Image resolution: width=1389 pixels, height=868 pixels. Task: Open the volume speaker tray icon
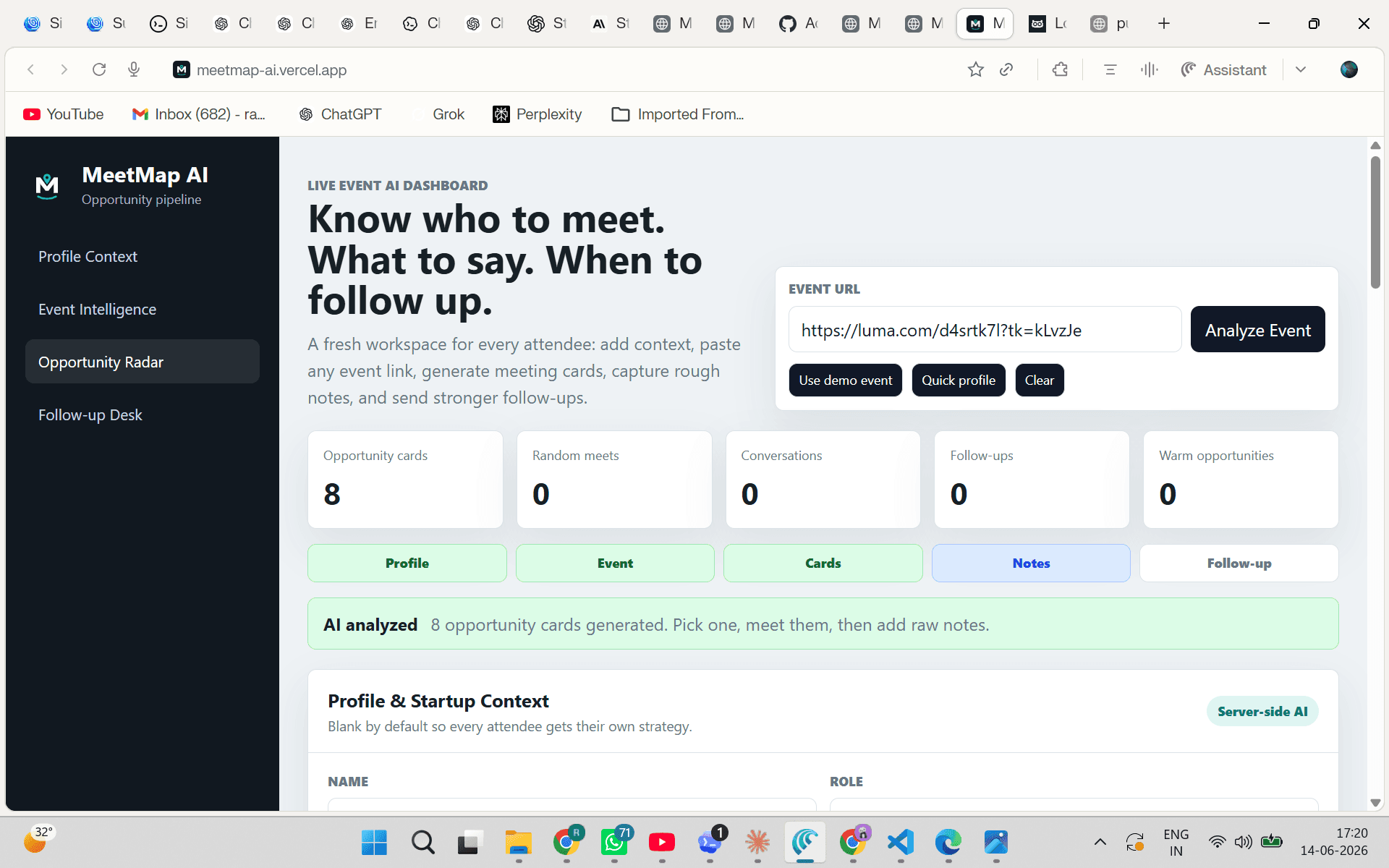(1243, 842)
